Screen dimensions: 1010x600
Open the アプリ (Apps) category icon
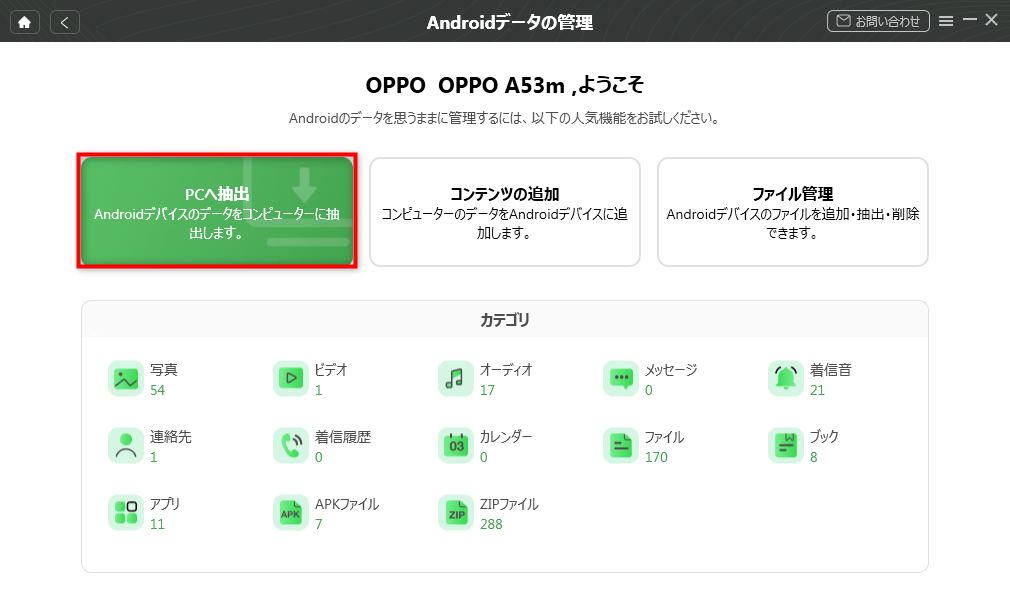(x=126, y=513)
